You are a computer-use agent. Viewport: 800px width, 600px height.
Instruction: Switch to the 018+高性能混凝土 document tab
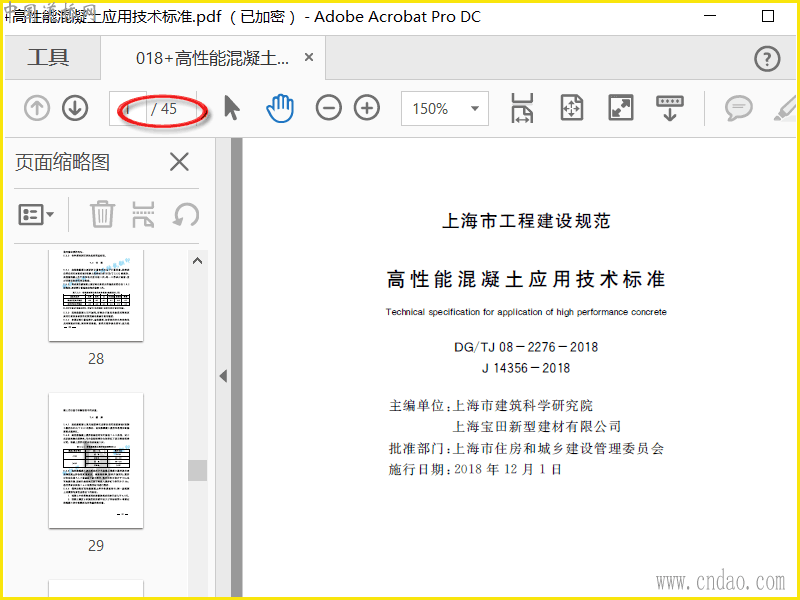tap(212, 58)
